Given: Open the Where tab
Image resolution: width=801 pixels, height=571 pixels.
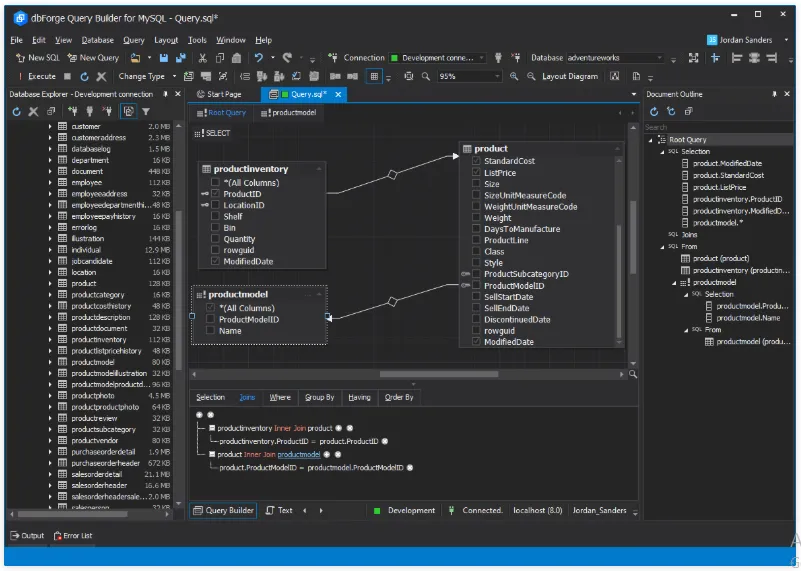Looking at the screenshot, I should (x=280, y=397).
